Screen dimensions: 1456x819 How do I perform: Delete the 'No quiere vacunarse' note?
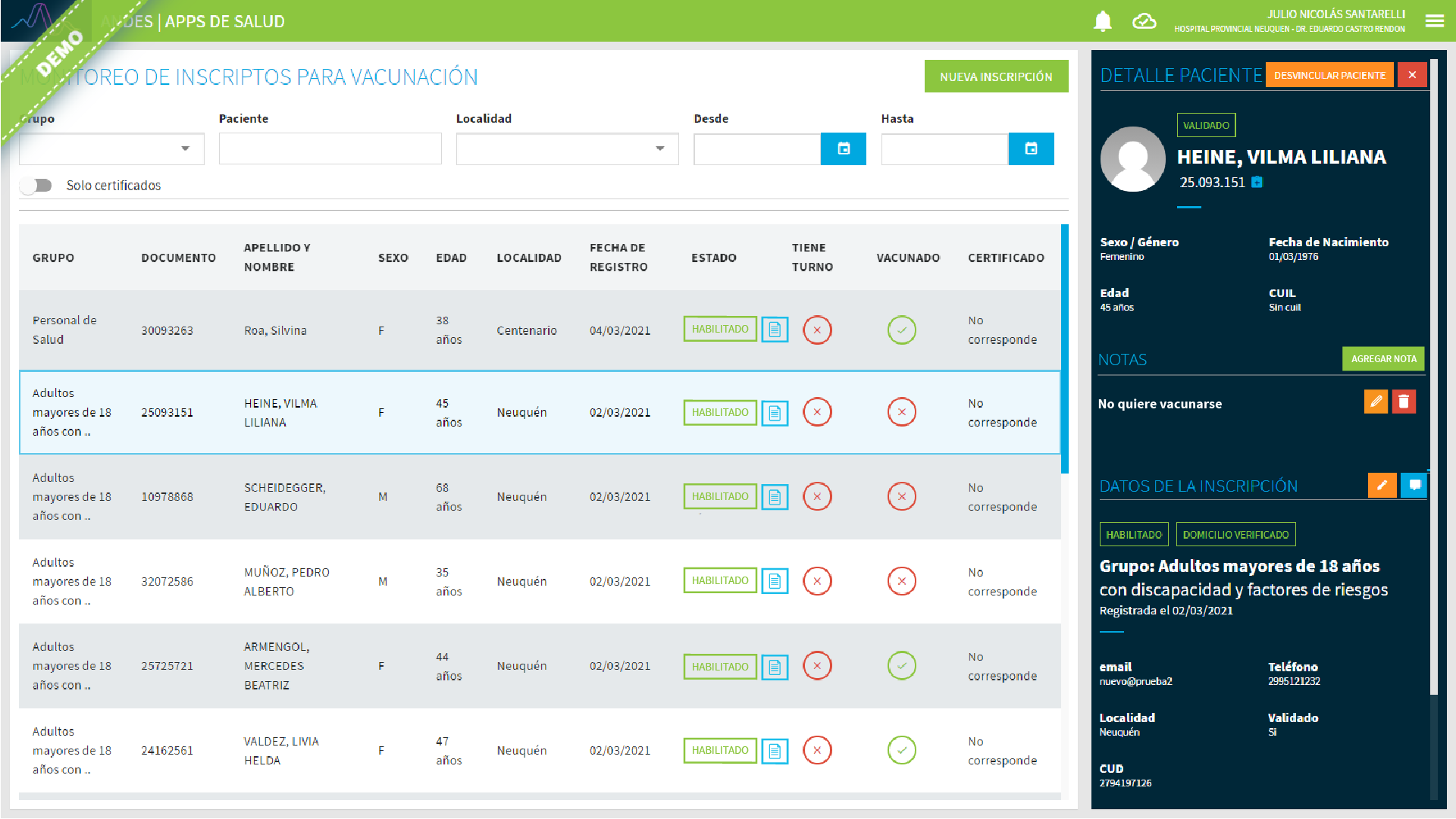pos(1404,402)
